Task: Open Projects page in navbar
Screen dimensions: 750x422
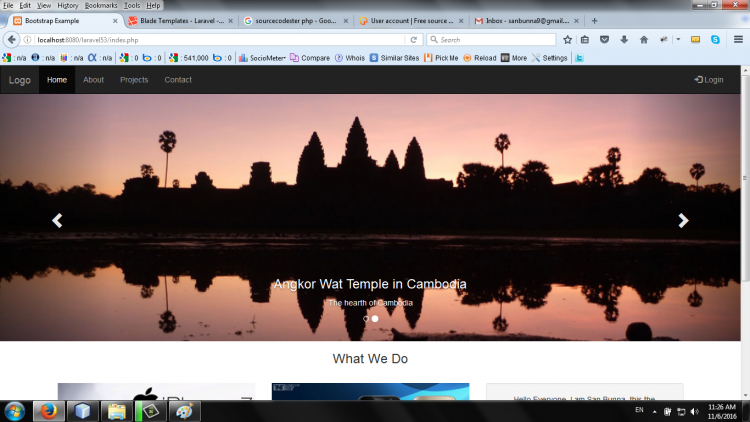Action: [134, 80]
